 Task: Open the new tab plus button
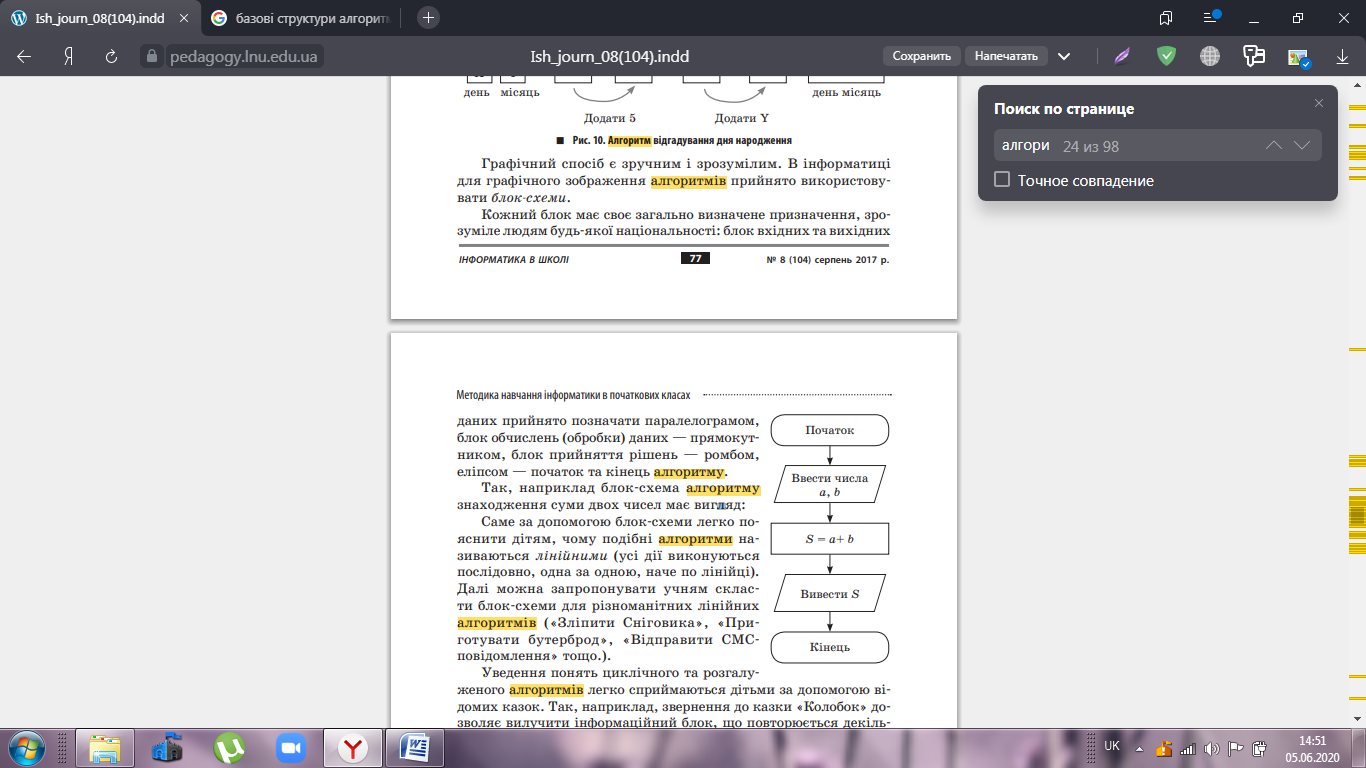click(428, 18)
